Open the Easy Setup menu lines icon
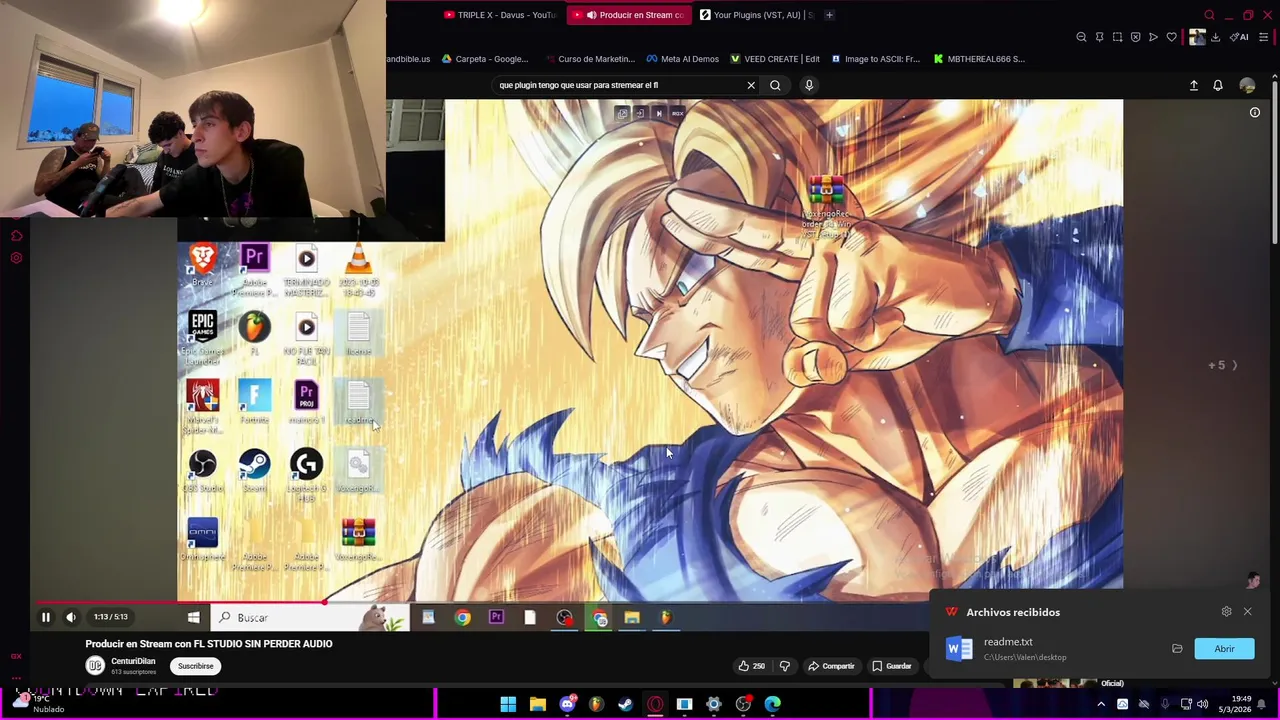Screen dimensions: 1280x720 click(1264, 37)
